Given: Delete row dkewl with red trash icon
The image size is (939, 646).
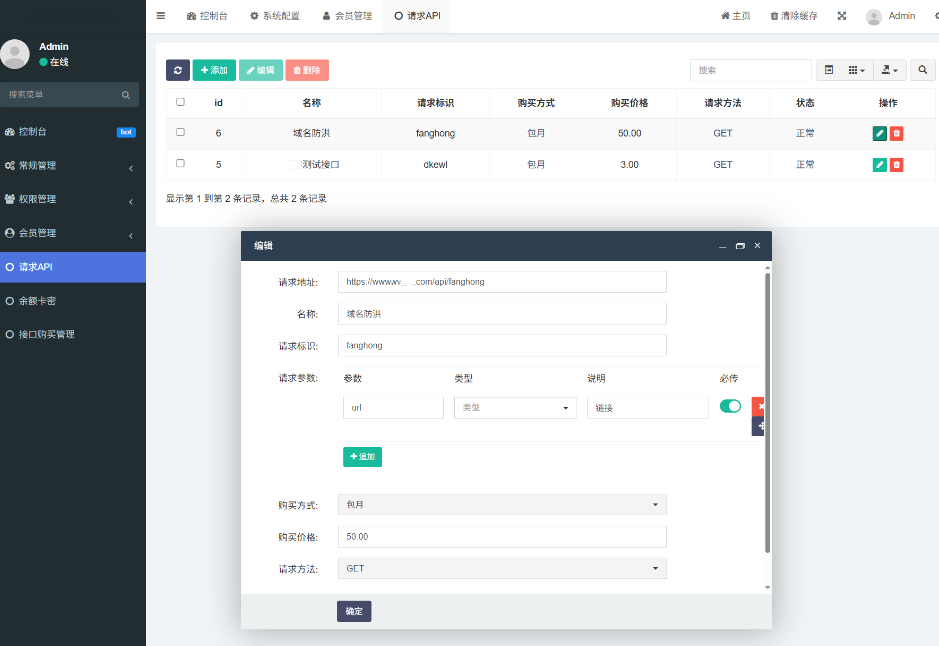Looking at the screenshot, I should pyautogui.click(x=896, y=165).
